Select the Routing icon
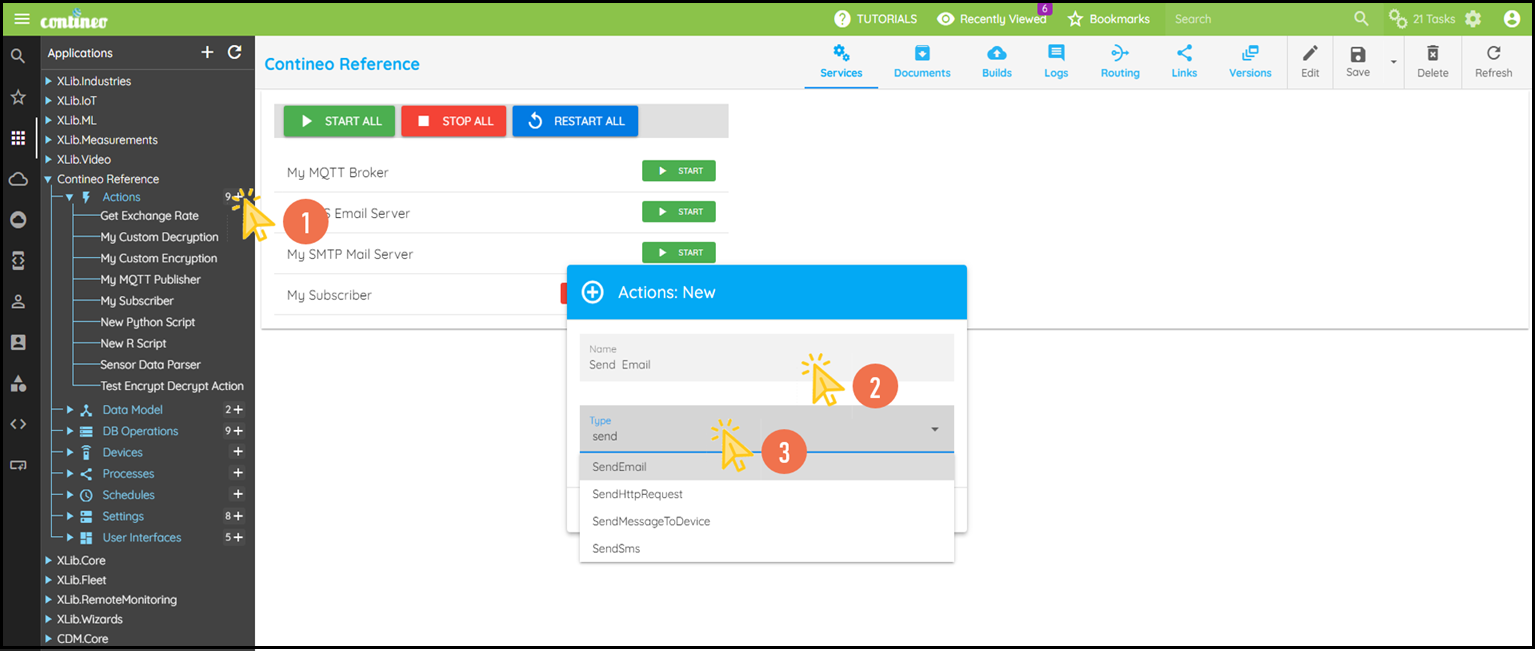The width and height of the screenshot is (1535, 651). [x=1119, y=58]
